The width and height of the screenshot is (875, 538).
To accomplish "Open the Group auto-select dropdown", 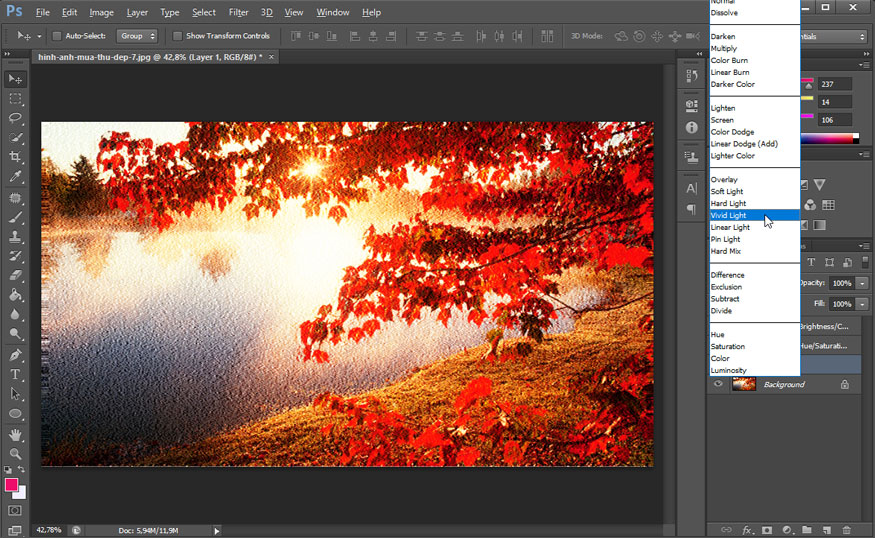I will (x=137, y=36).
